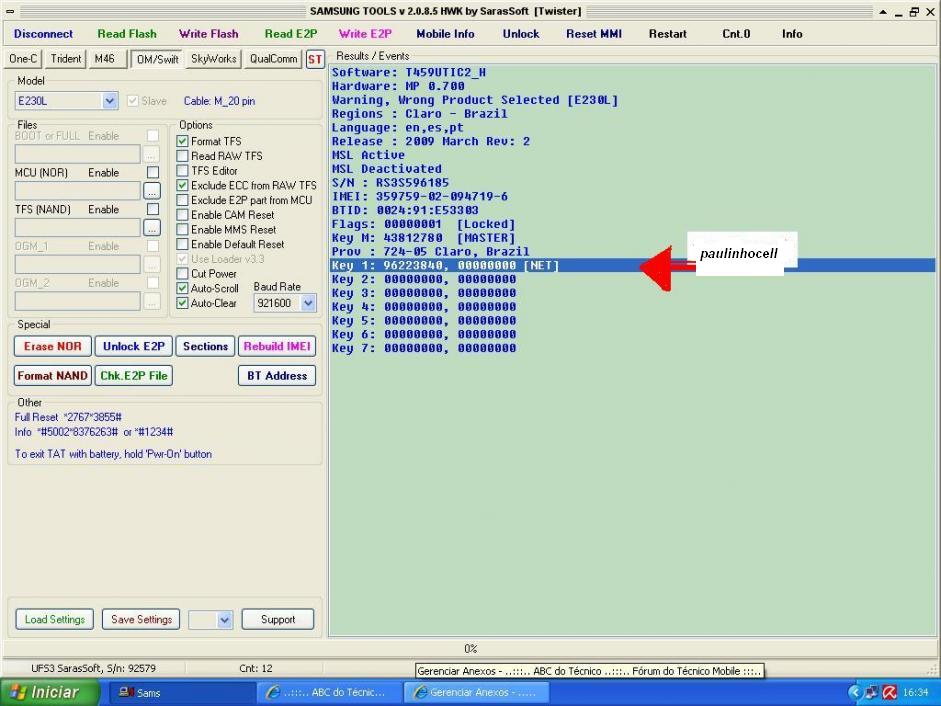Click Write E2P in the top bar
This screenshot has height=706, width=941.
pos(365,34)
